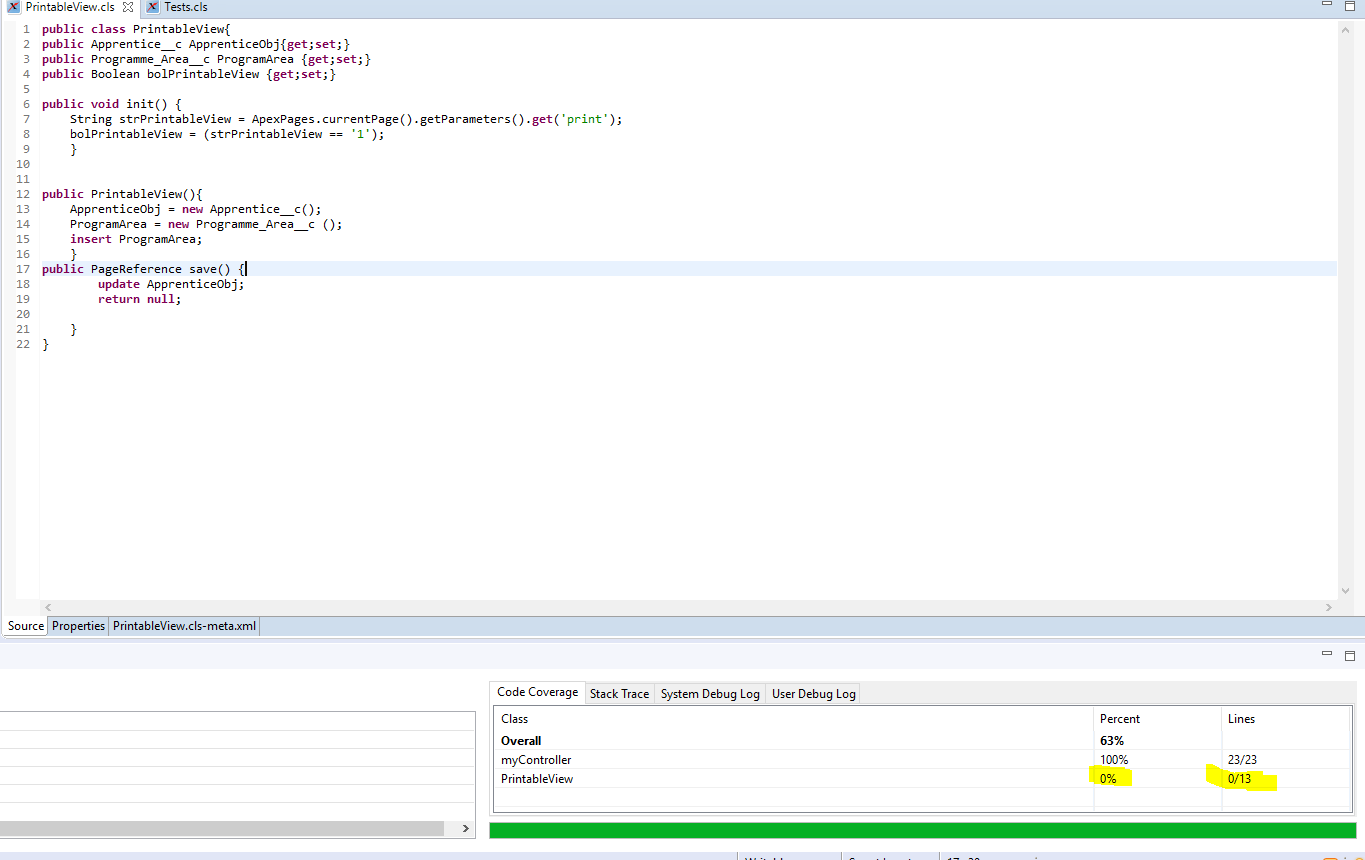Click line number 6 in the gutter

tap(26, 104)
